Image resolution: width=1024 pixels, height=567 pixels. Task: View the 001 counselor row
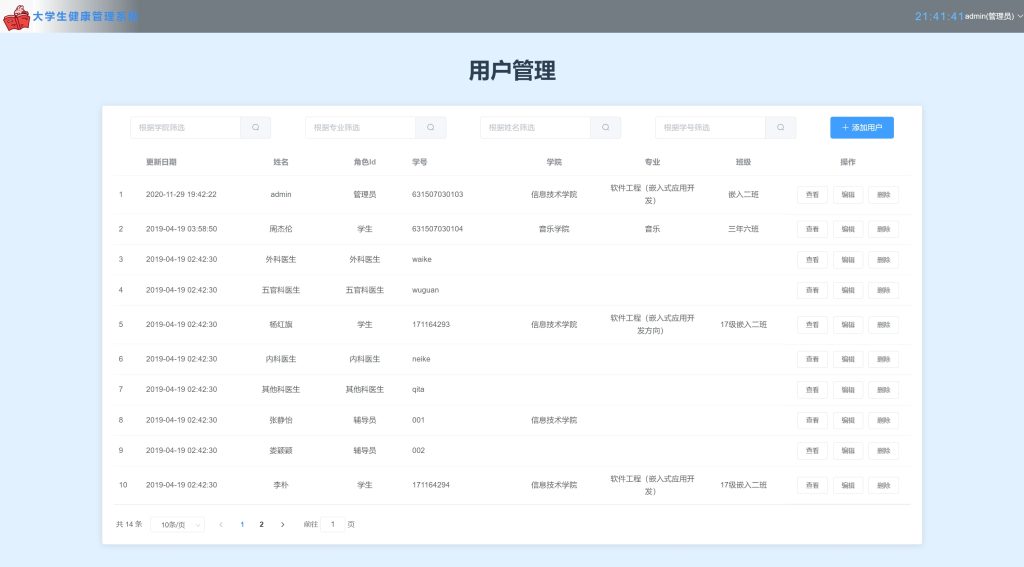[812, 420]
